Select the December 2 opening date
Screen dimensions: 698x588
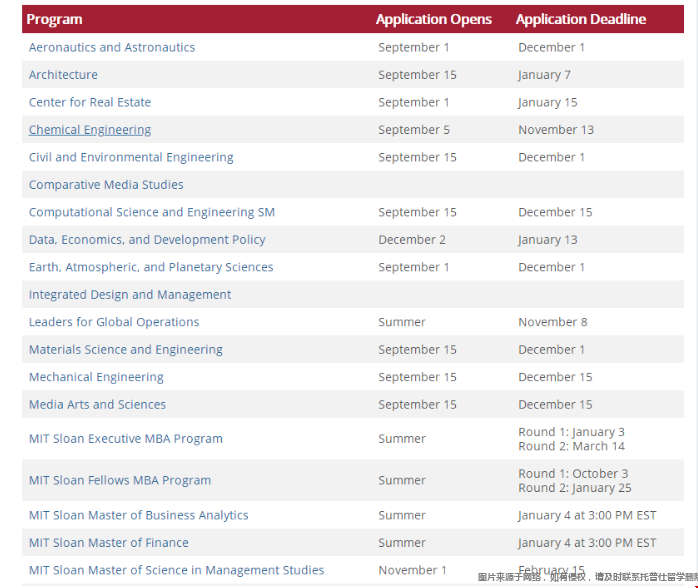click(412, 239)
